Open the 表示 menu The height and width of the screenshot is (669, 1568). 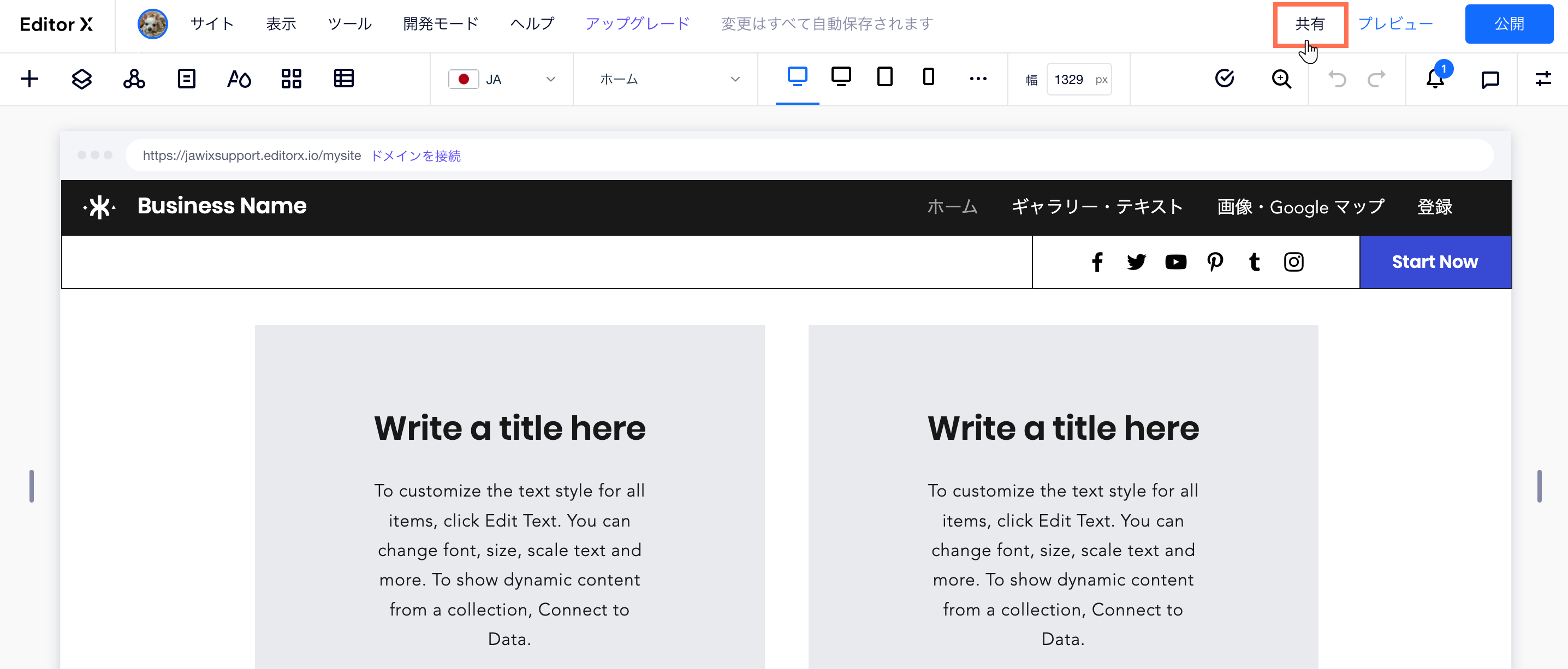(281, 23)
